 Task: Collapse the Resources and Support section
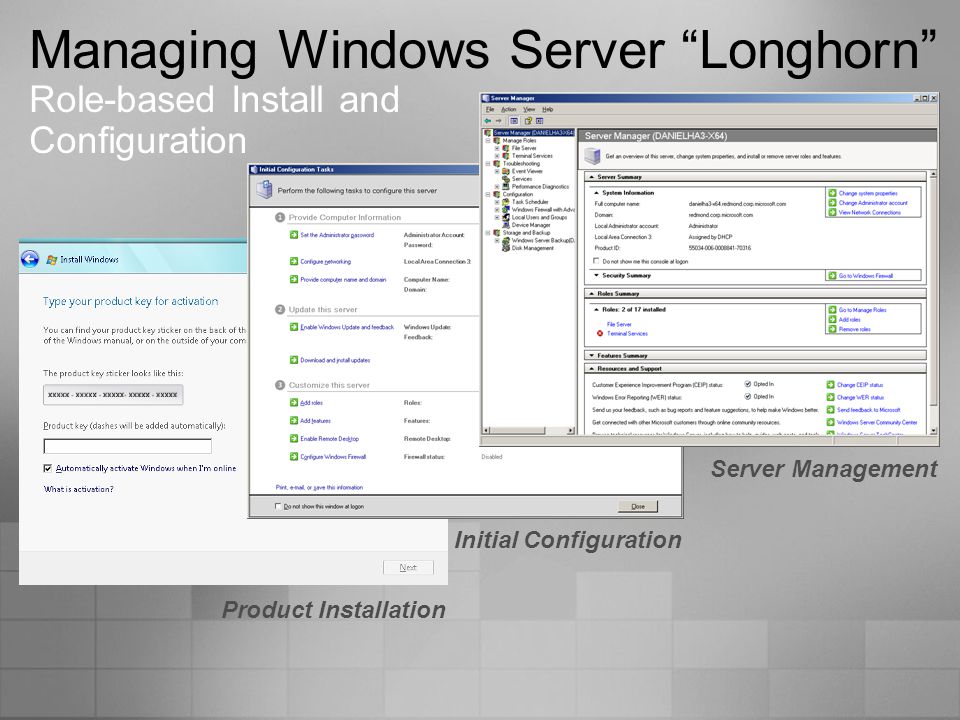coord(591,369)
